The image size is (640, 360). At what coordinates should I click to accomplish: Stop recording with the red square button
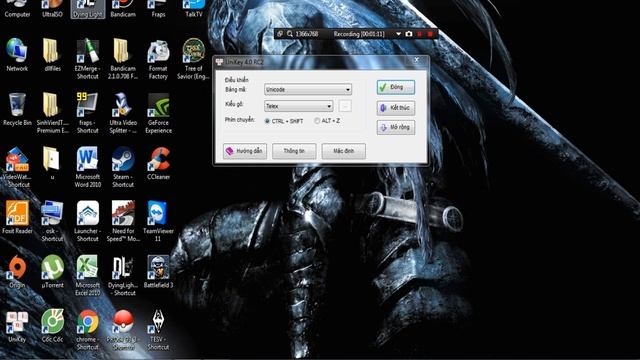coord(430,34)
